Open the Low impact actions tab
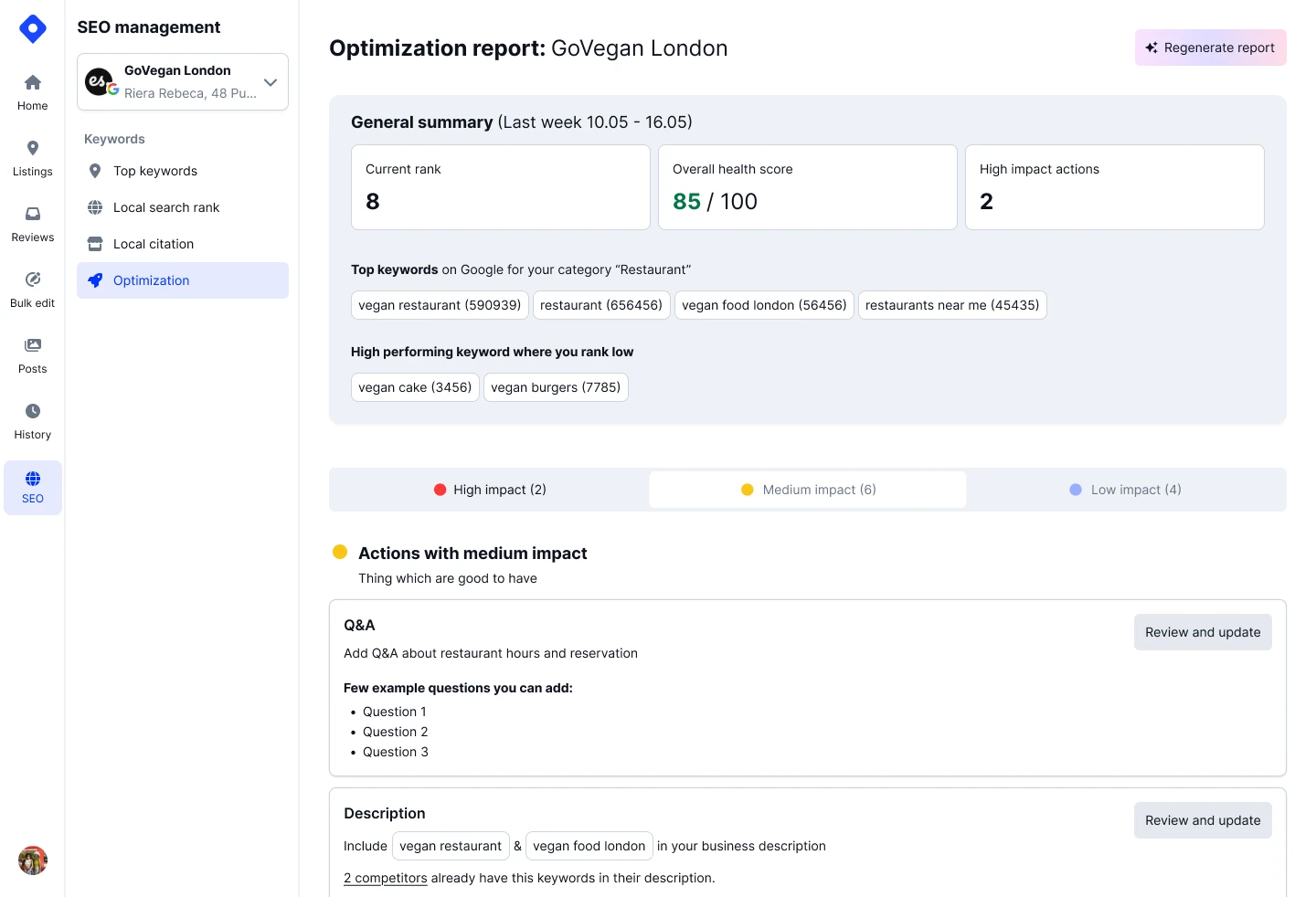This screenshot has height=897, width=1316. point(1125,490)
